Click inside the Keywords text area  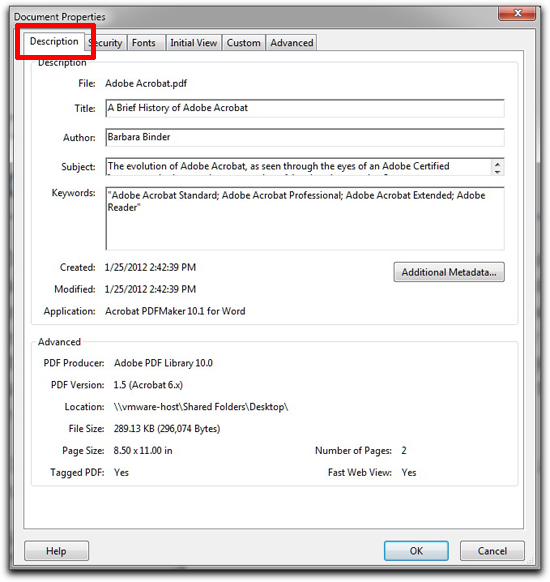click(x=305, y=218)
